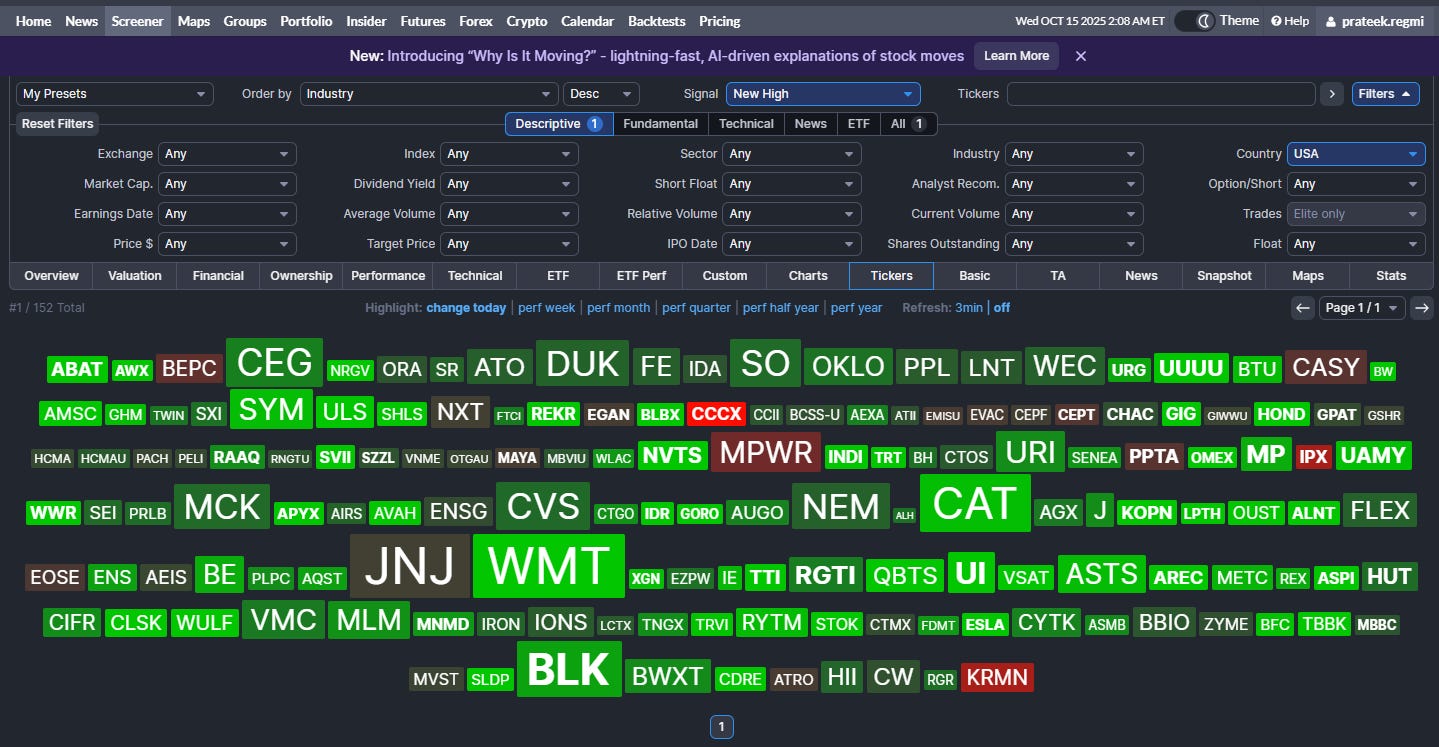Open the My Presets dropdown
Screen dimensions: 1439x747
[x=115, y=94]
